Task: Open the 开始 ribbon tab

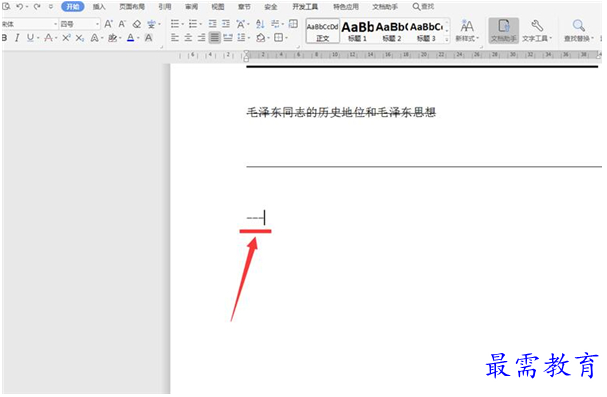Action: pos(73,7)
